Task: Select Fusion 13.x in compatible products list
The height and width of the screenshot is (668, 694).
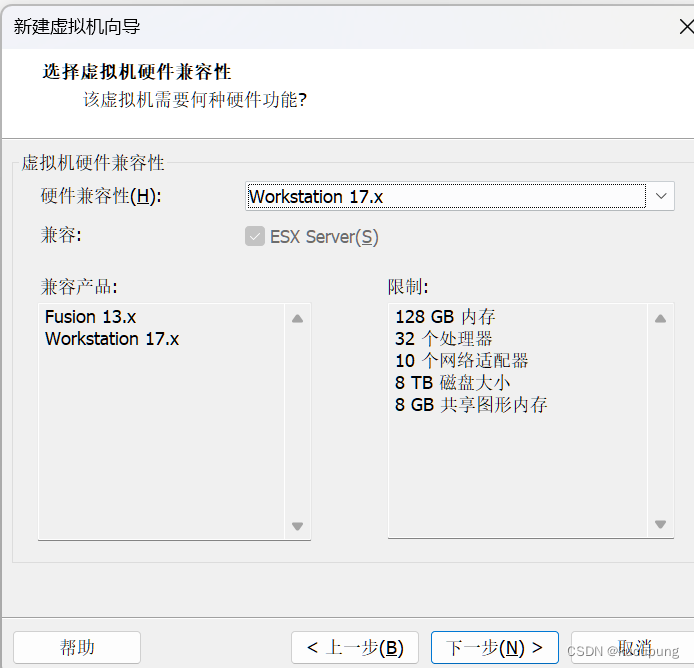Action: 91,317
